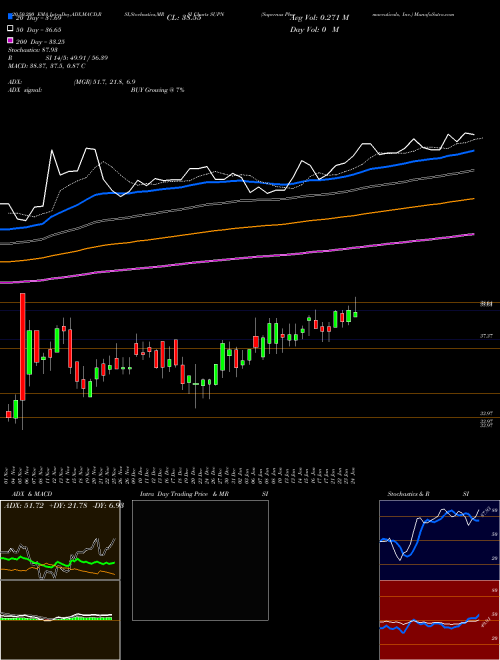The width and height of the screenshot is (500, 660).
Task: Select the '200 Day = 33.23' legend text
Action: click(40, 42)
